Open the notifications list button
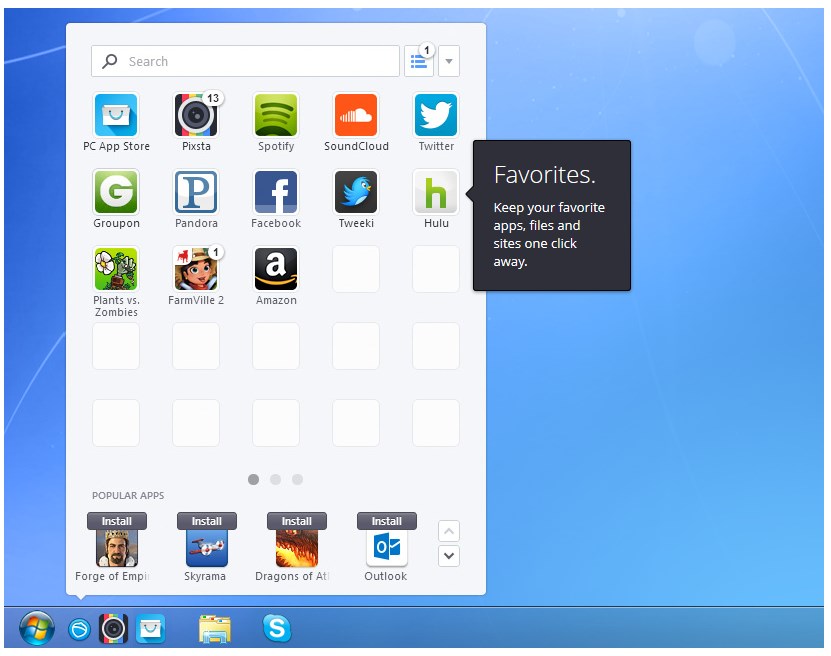The height and width of the screenshot is (656, 831). (419, 61)
